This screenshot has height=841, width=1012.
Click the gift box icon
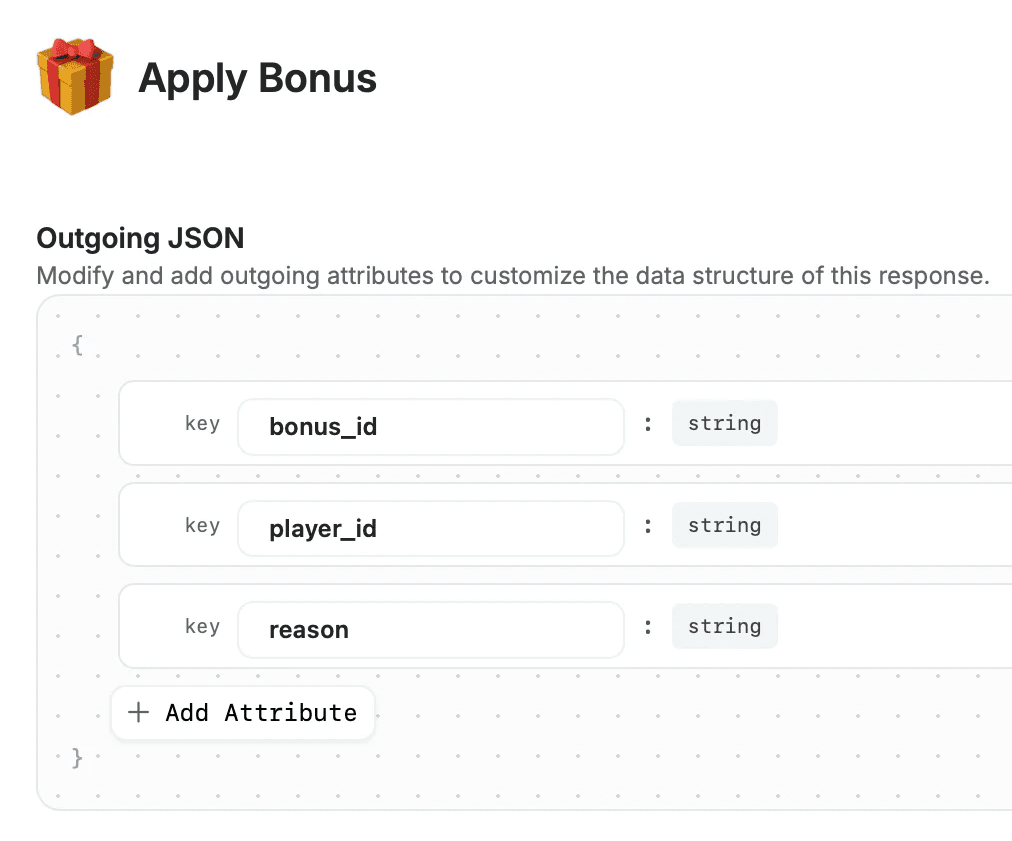pyautogui.click(x=74, y=77)
